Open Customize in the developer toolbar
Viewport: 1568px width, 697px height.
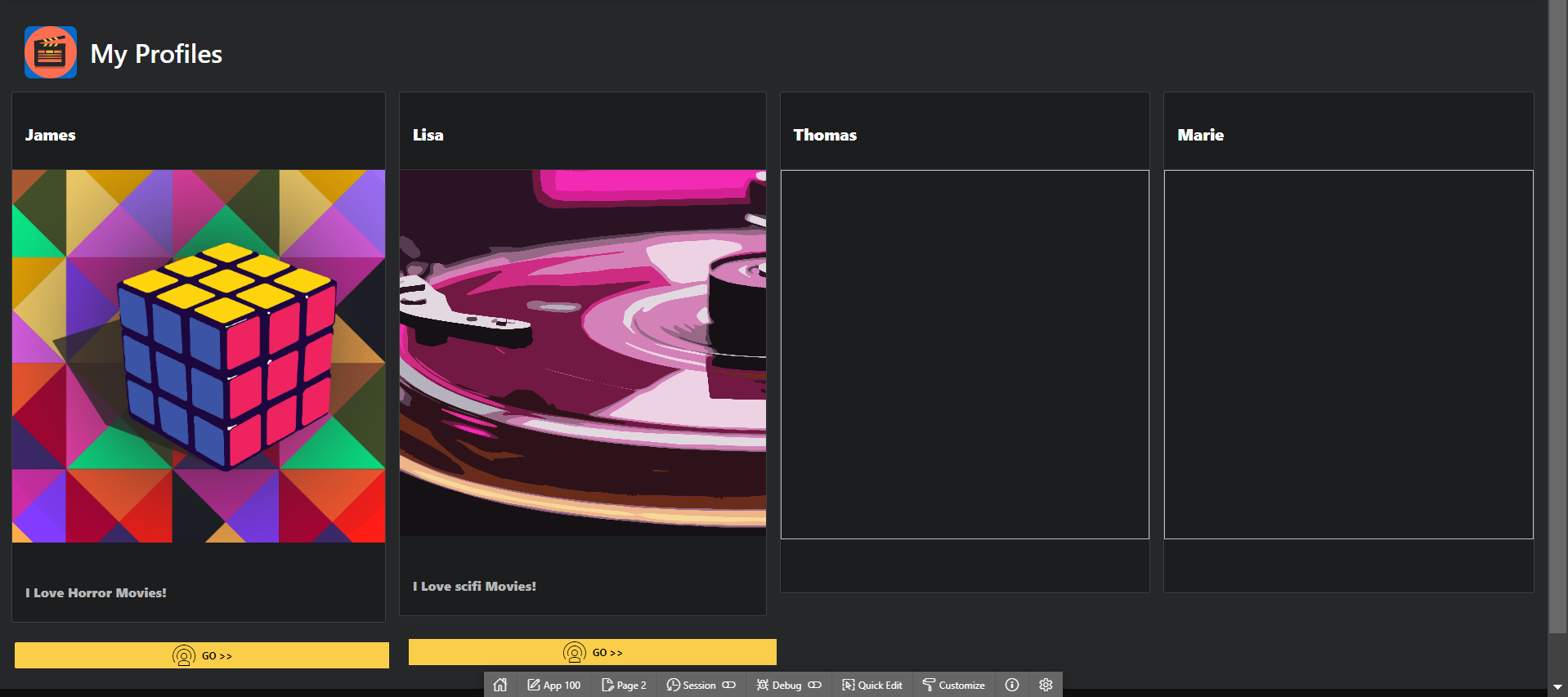point(953,685)
